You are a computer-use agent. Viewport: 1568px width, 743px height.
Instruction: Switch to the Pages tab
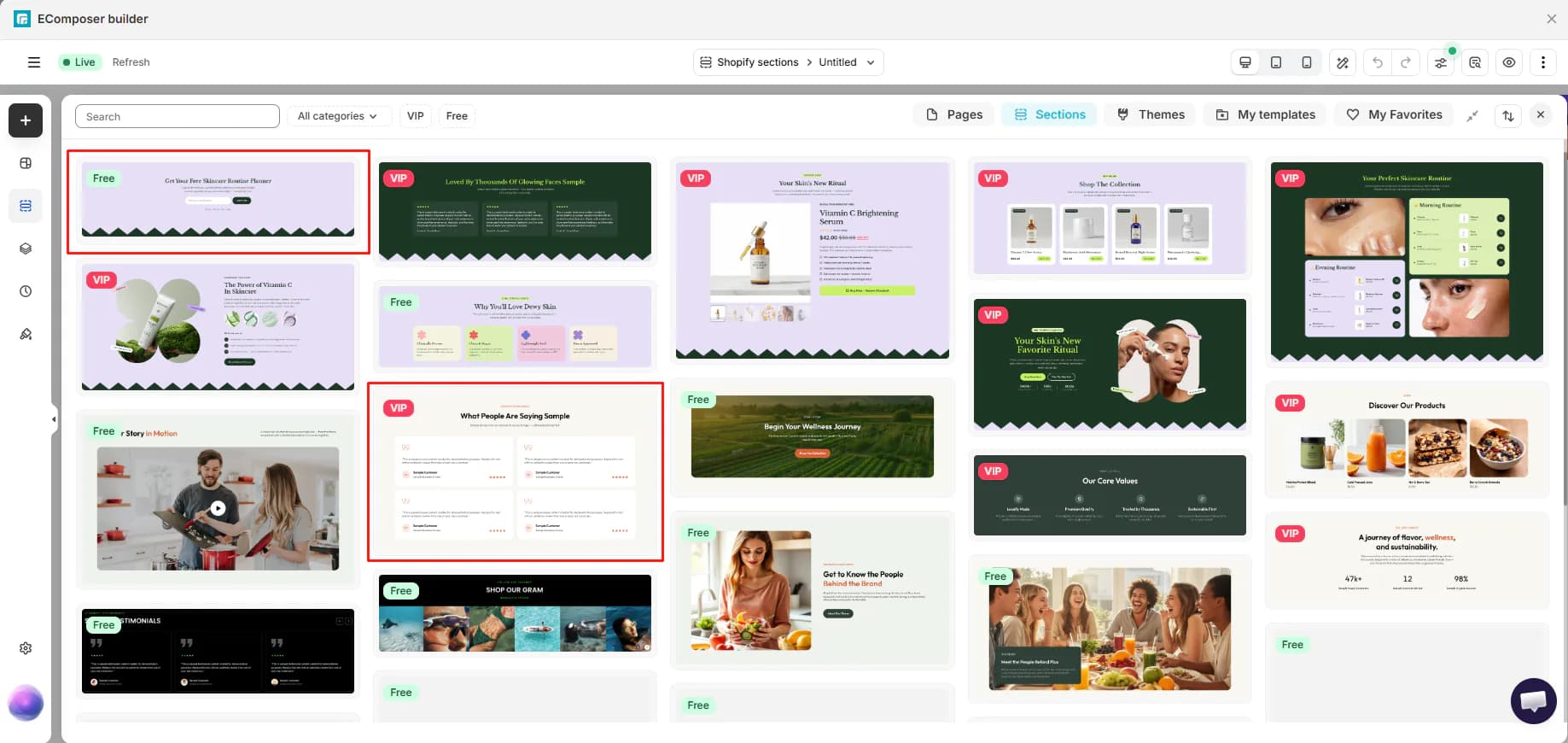[x=954, y=114]
